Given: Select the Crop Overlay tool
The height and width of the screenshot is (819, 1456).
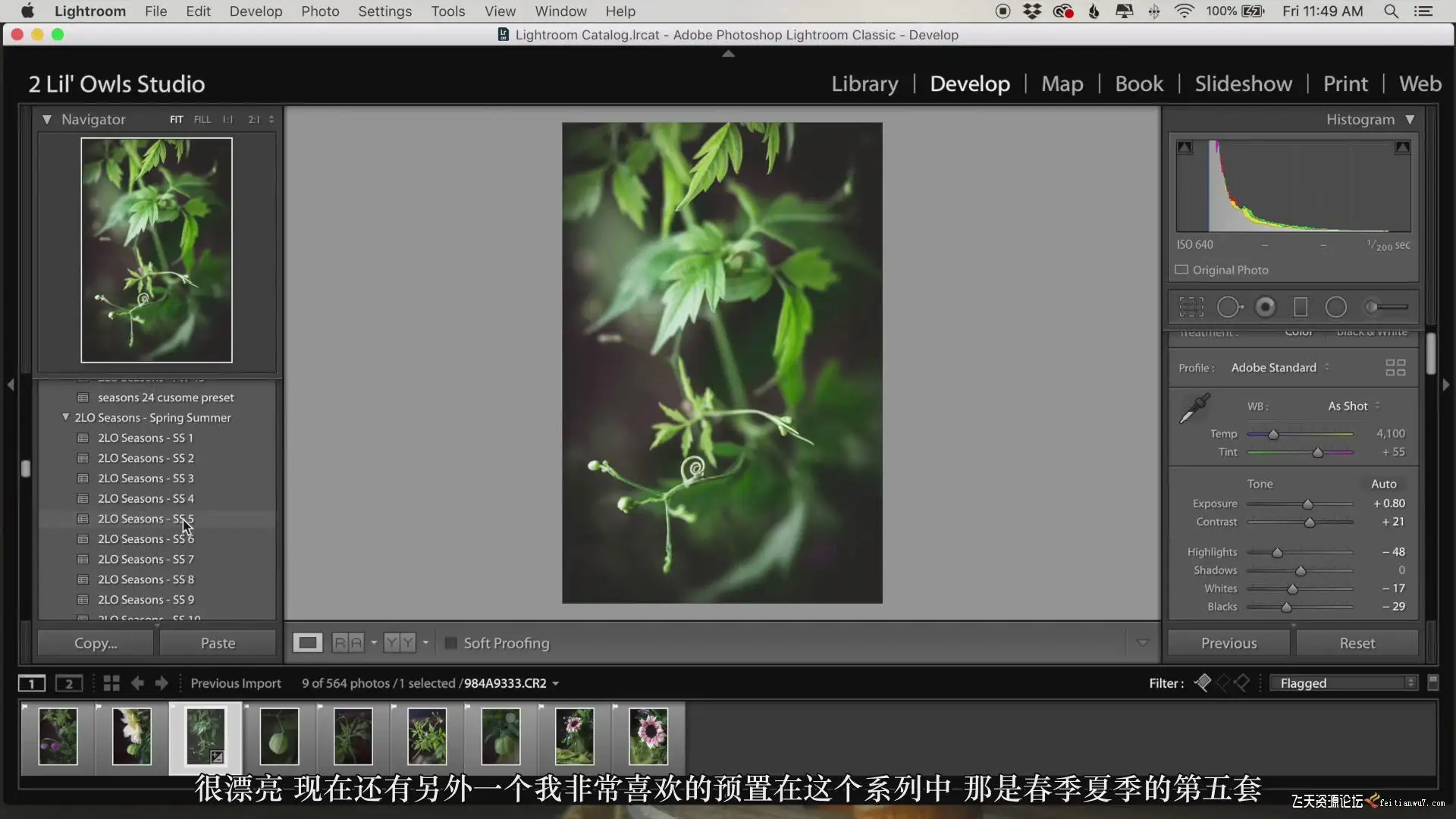Looking at the screenshot, I should click(1191, 307).
